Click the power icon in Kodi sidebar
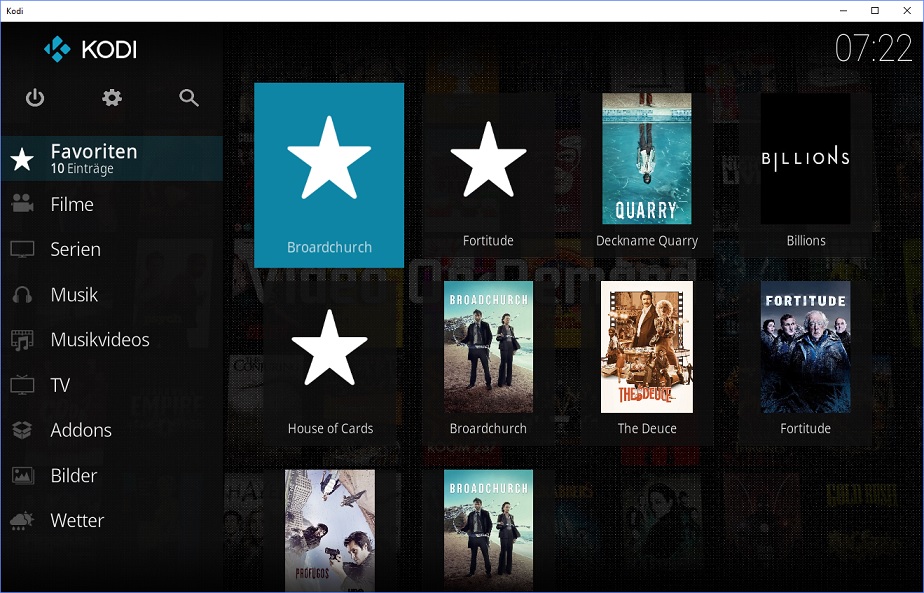 [35, 97]
